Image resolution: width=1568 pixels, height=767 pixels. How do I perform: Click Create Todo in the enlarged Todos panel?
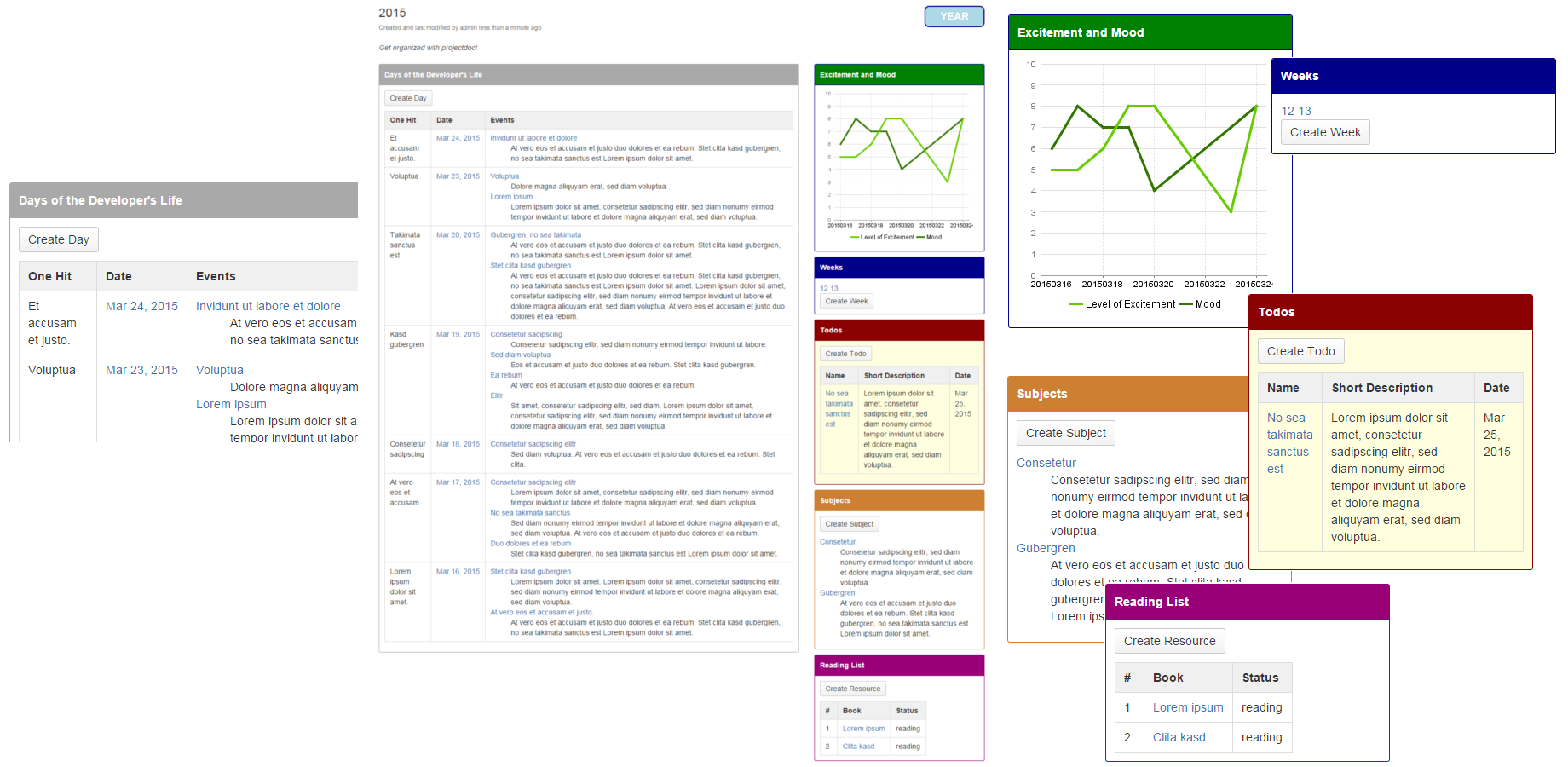click(1300, 351)
